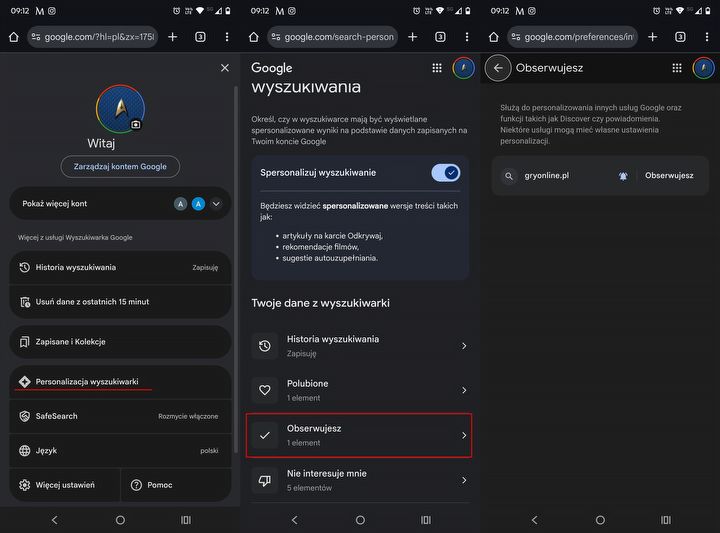Open Pomoc help button
The width and height of the screenshot is (720, 533).
click(x=176, y=485)
